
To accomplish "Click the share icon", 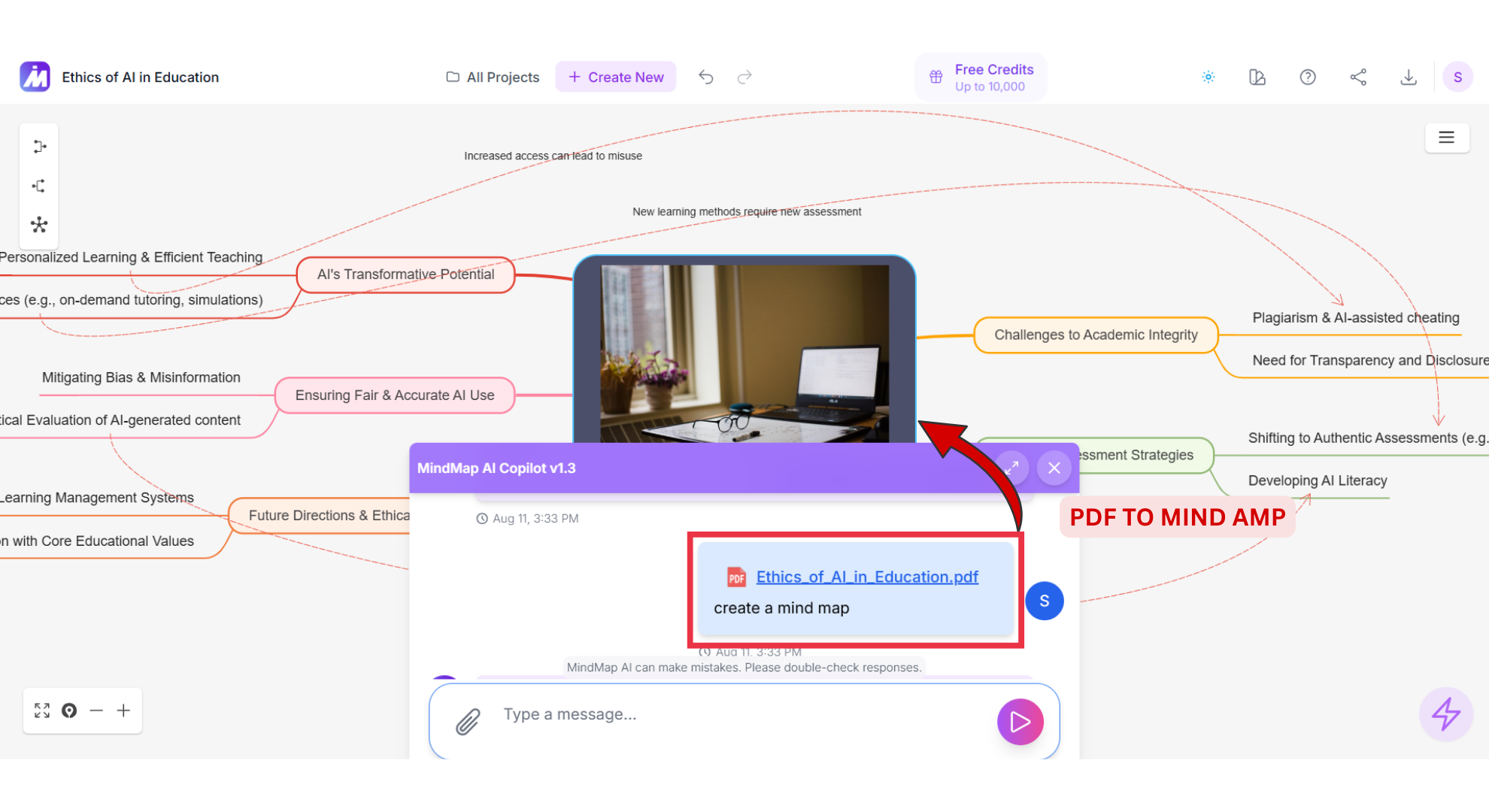I will pos(1358,77).
